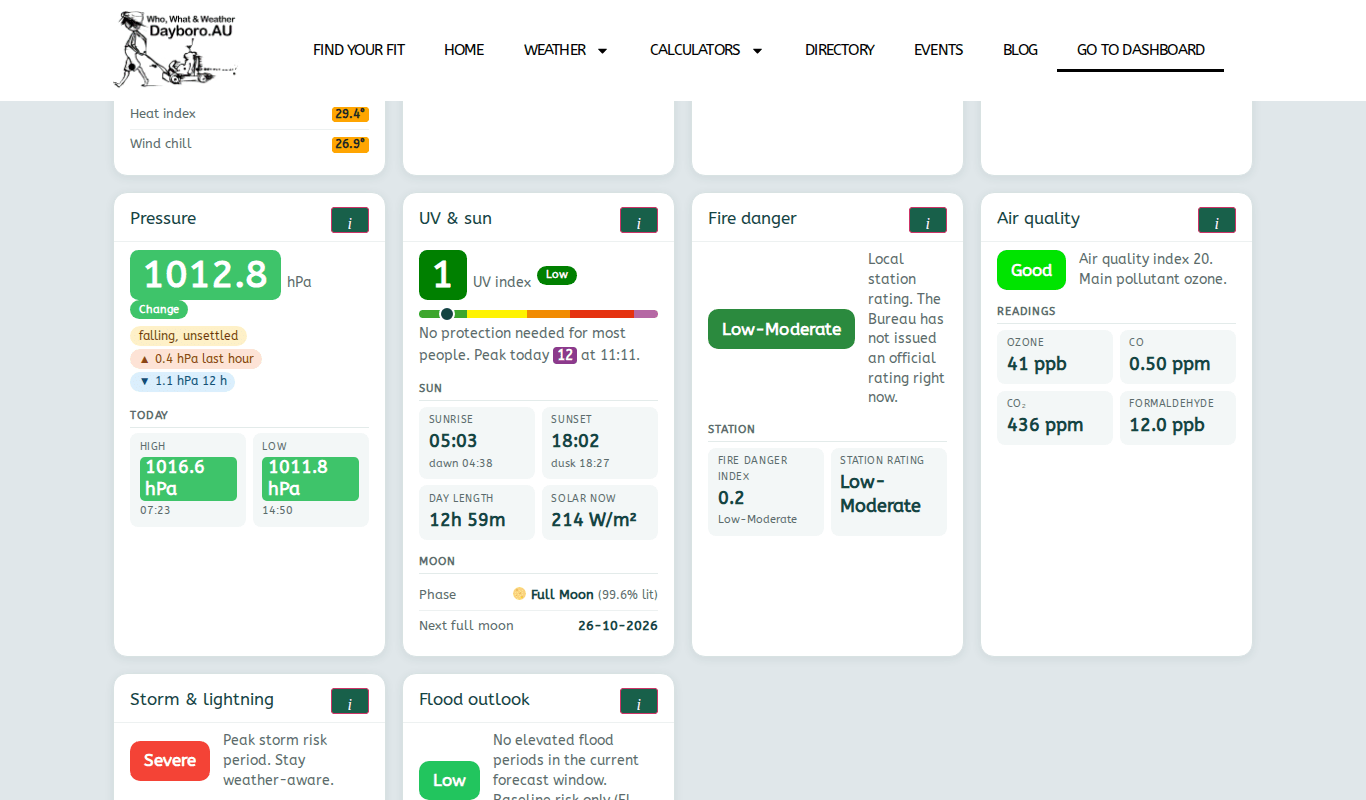
Task: Open the Air quality info icon
Action: click(x=1217, y=220)
